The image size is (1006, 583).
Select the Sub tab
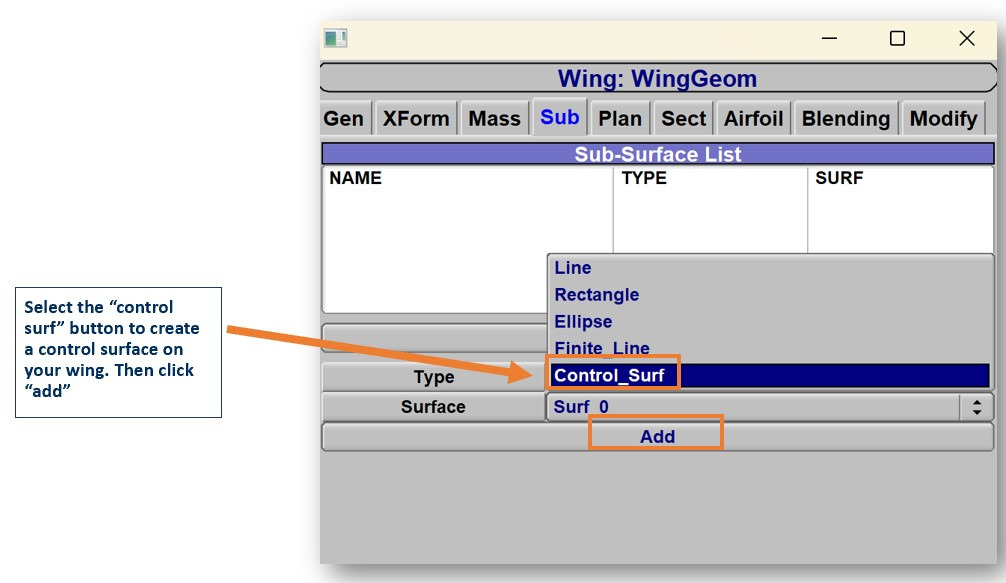coord(560,118)
